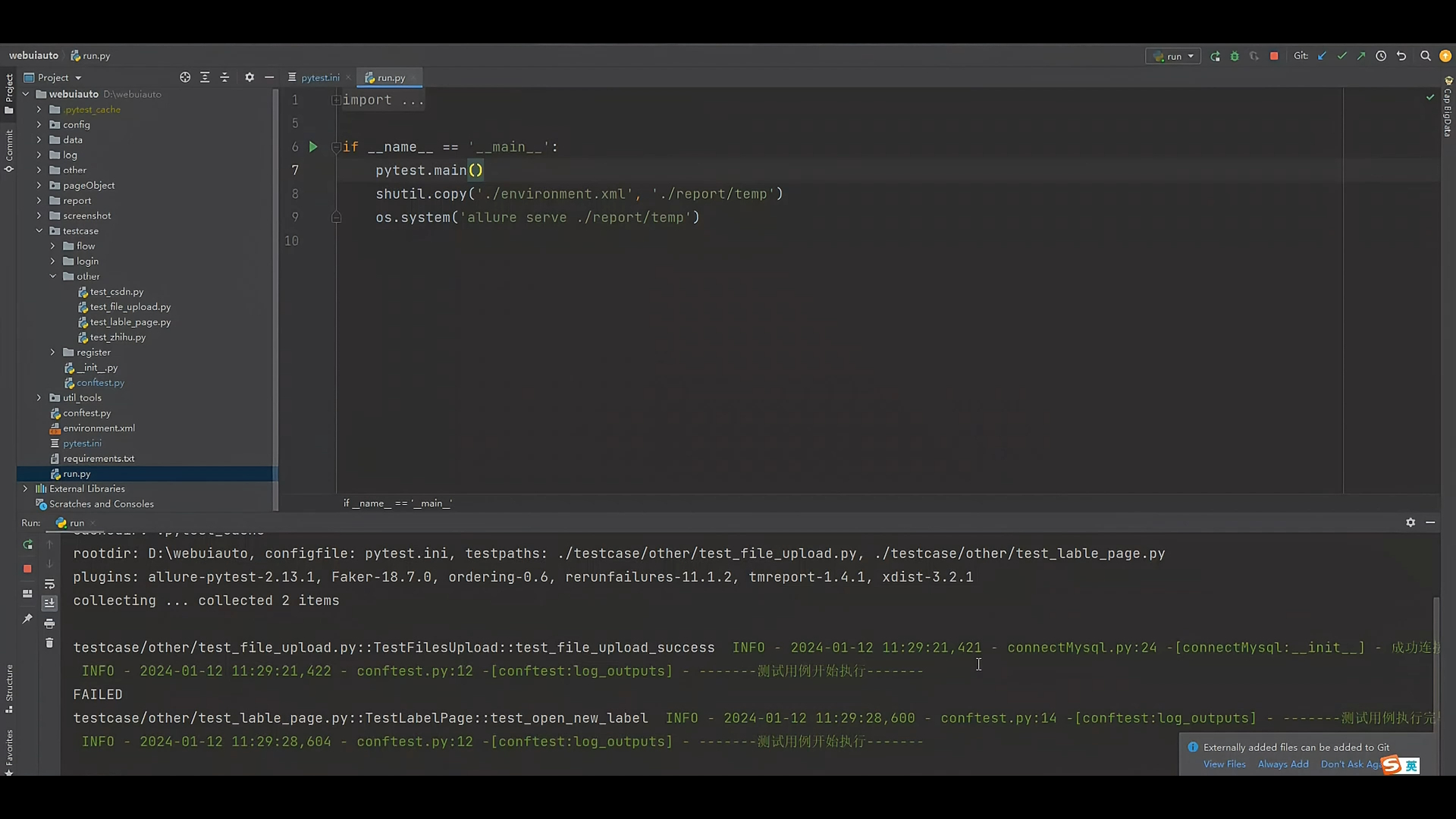The width and height of the screenshot is (1456, 819).
Task: Open the 'run' configuration dropdown
Action: [1173, 56]
